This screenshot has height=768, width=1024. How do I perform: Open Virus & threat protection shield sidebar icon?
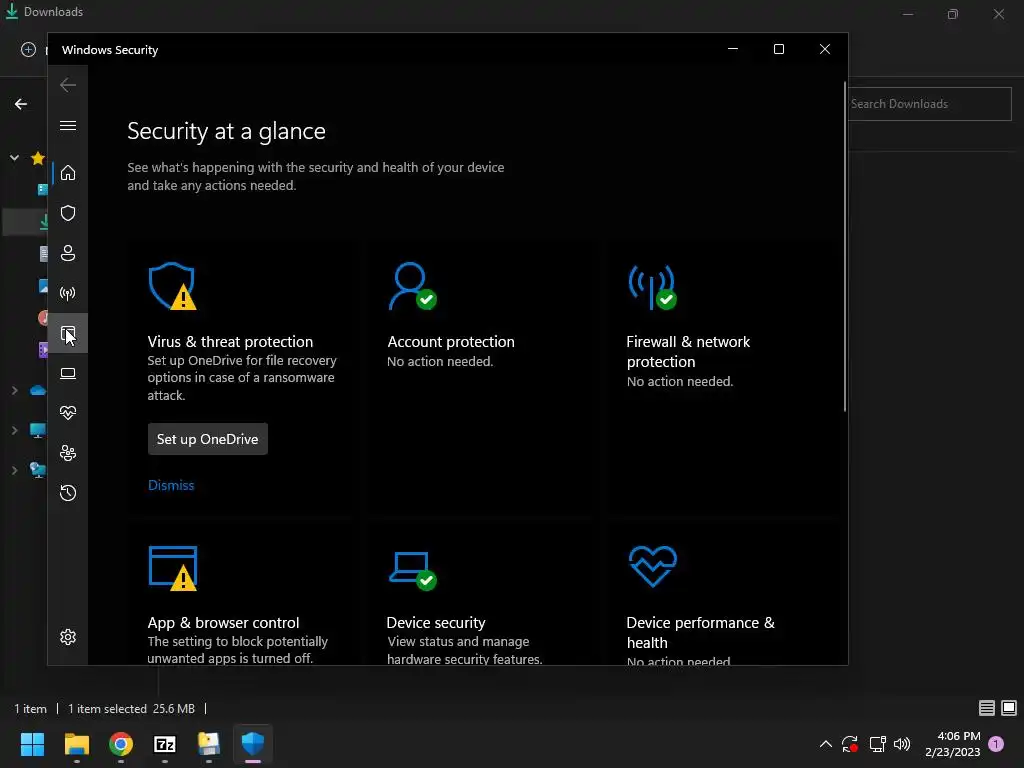tap(68, 213)
